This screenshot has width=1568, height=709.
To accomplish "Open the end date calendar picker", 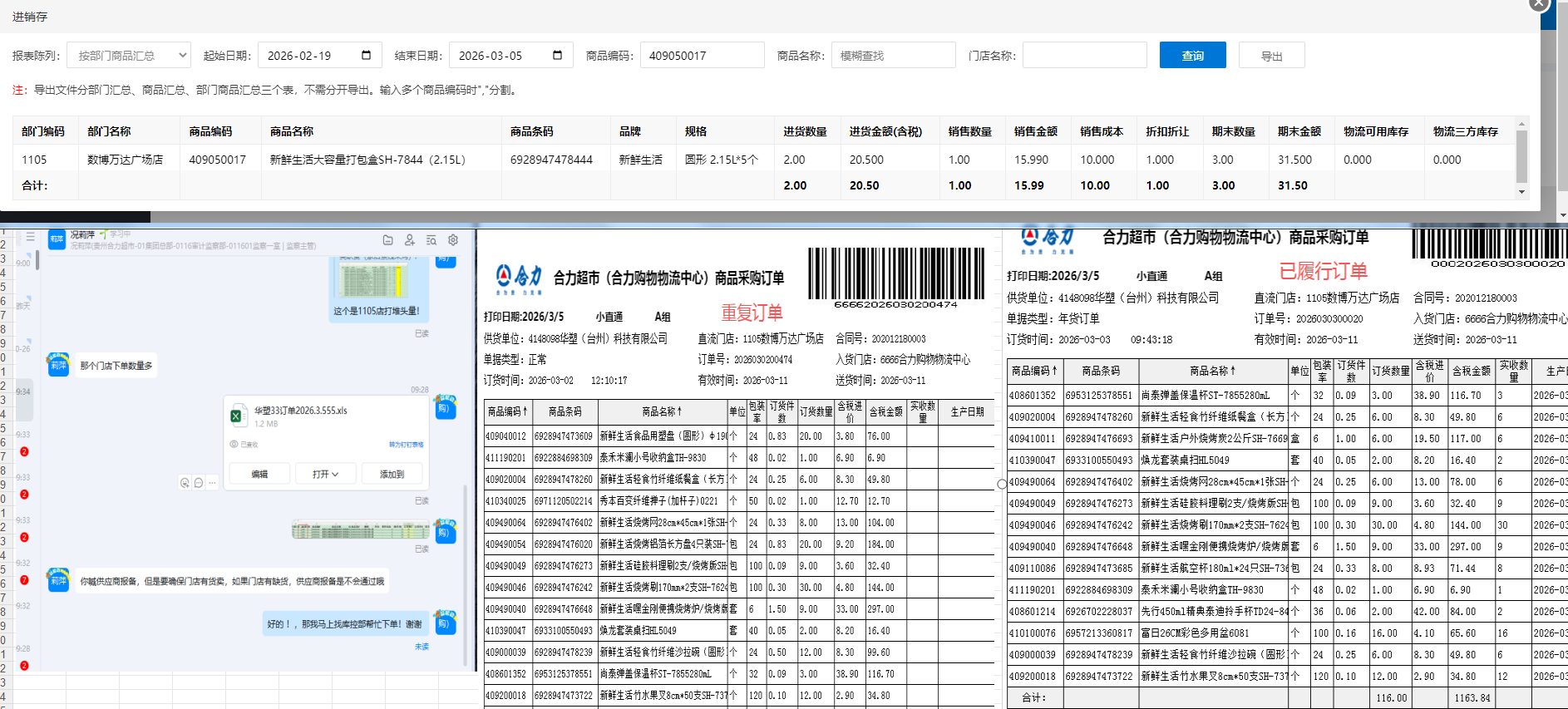I will [557, 56].
